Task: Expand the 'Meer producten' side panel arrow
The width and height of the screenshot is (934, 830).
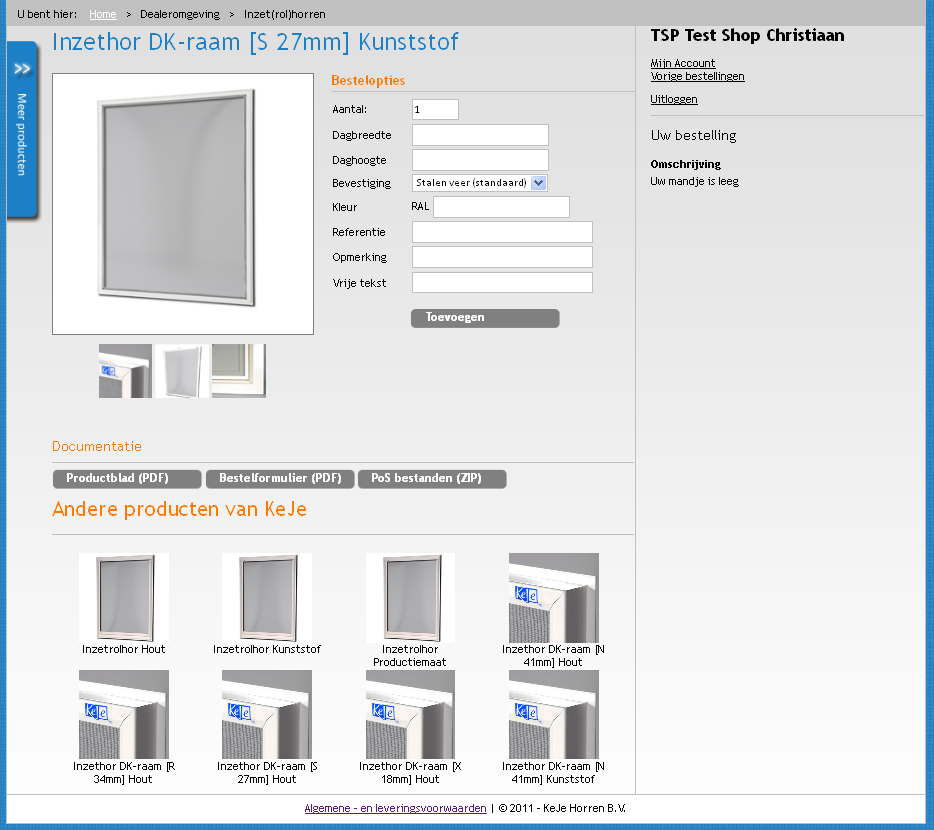Action: [22, 69]
